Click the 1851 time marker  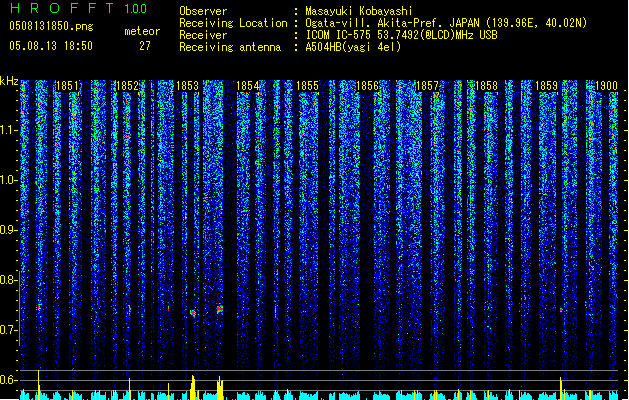[67, 85]
